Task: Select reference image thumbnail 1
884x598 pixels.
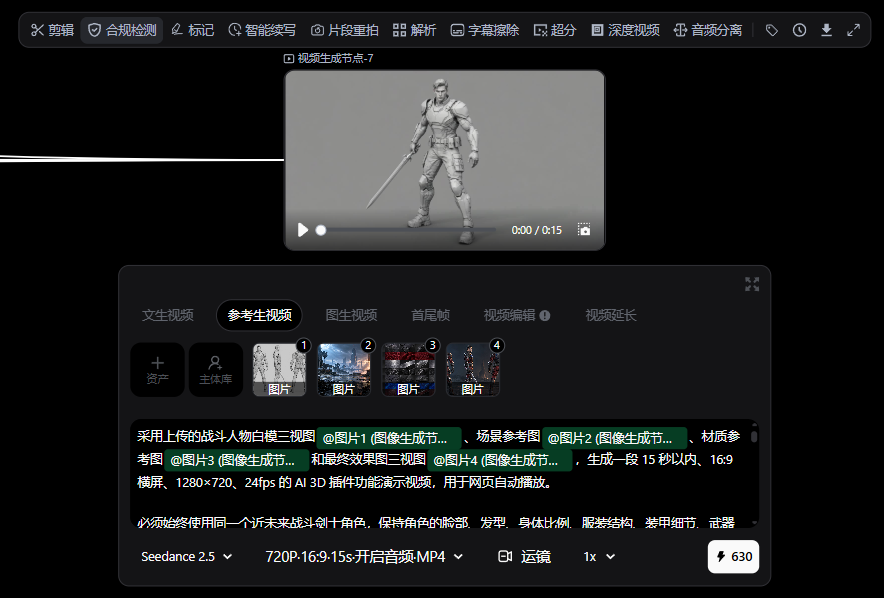Action: coord(279,370)
